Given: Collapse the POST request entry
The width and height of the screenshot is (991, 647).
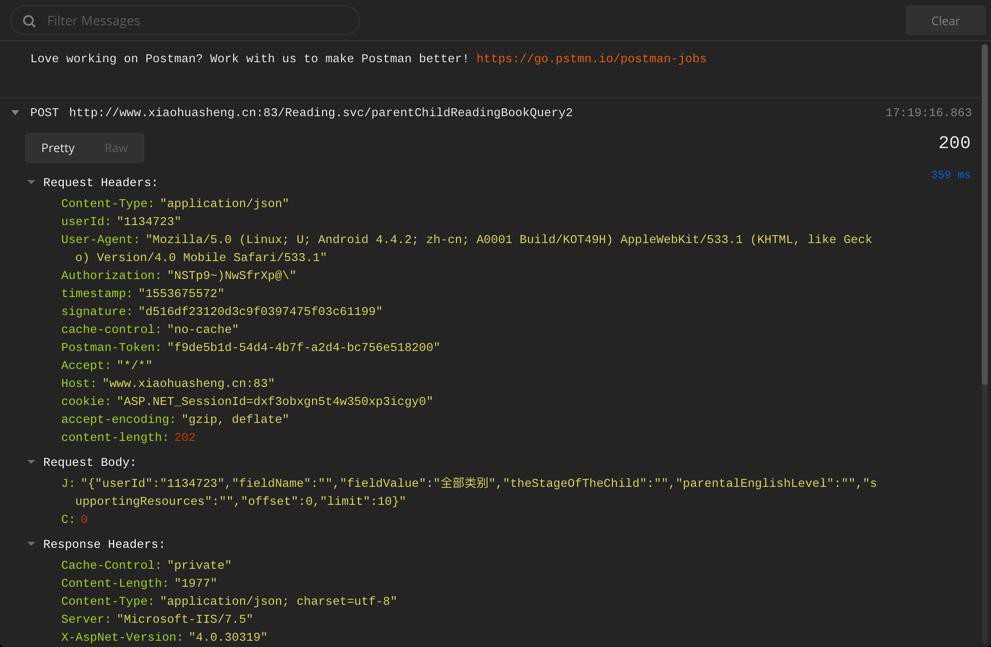Looking at the screenshot, I should (15, 113).
